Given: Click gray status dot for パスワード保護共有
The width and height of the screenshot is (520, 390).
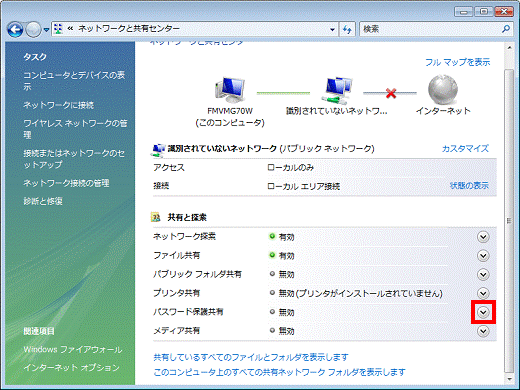Looking at the screenshot, I should click(272, 312).
